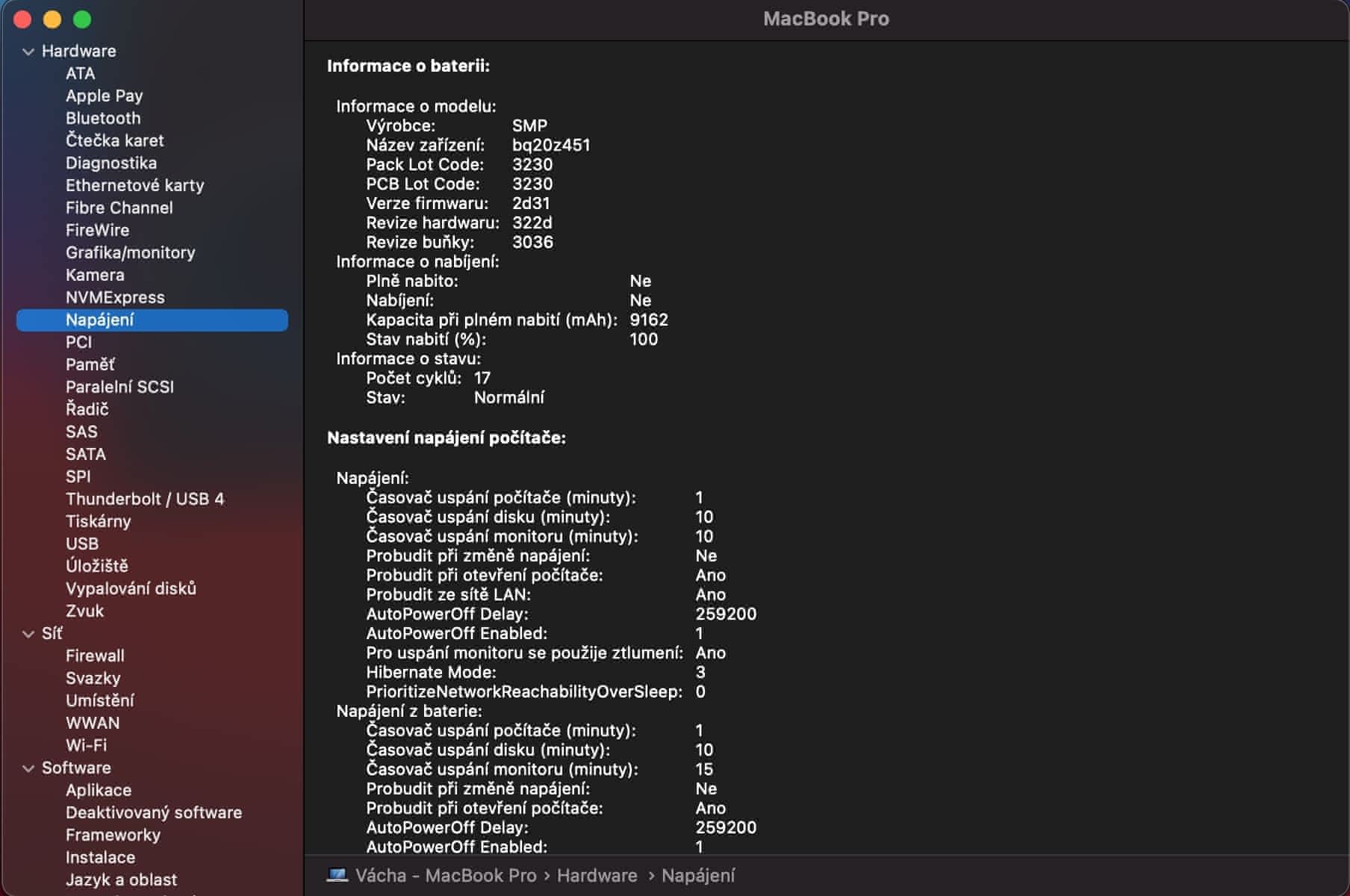Open the Grafika/monitory hardware item

130,252
